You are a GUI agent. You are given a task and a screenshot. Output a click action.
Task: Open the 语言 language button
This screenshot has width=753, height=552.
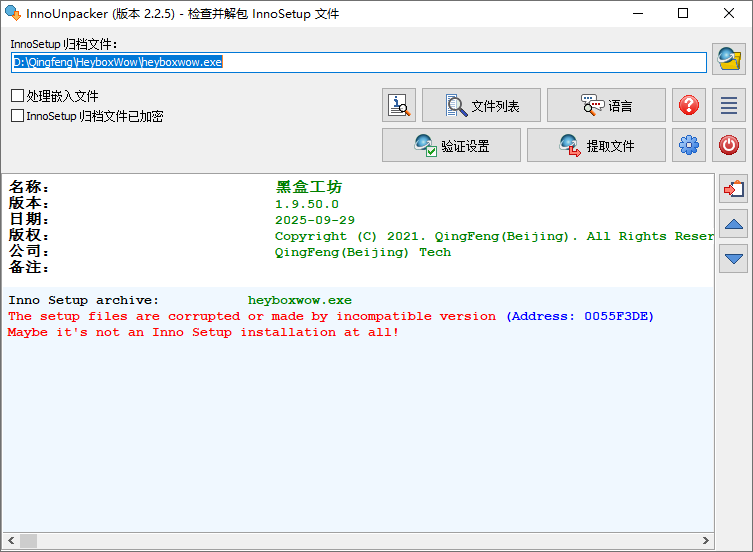606,105
